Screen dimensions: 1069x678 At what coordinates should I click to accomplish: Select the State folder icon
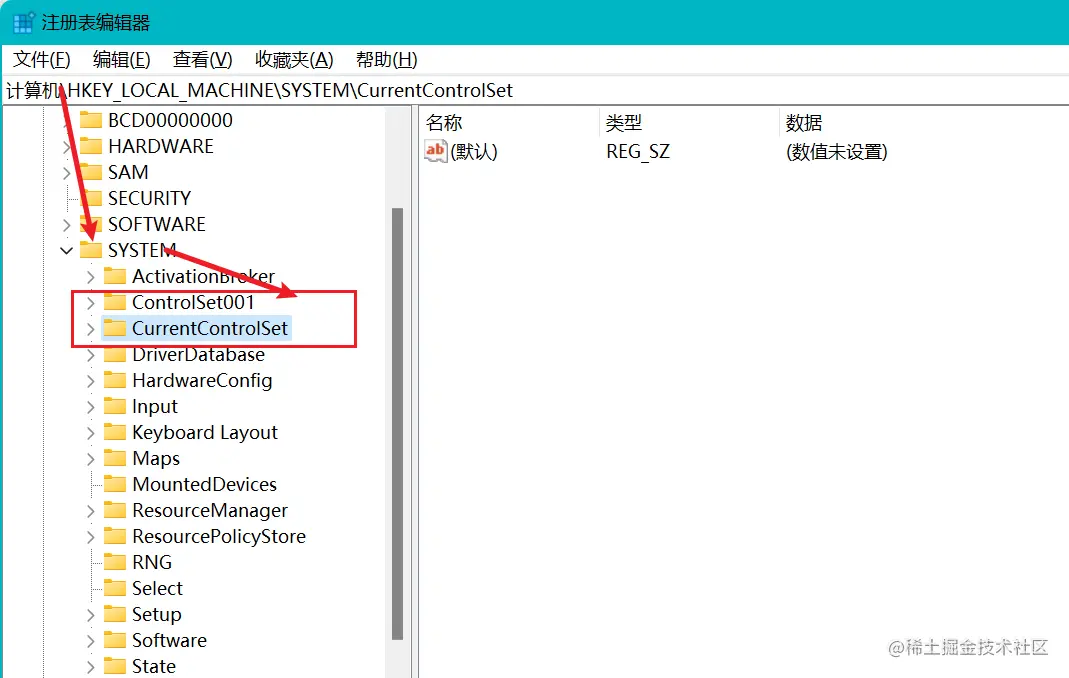(115, 666)
